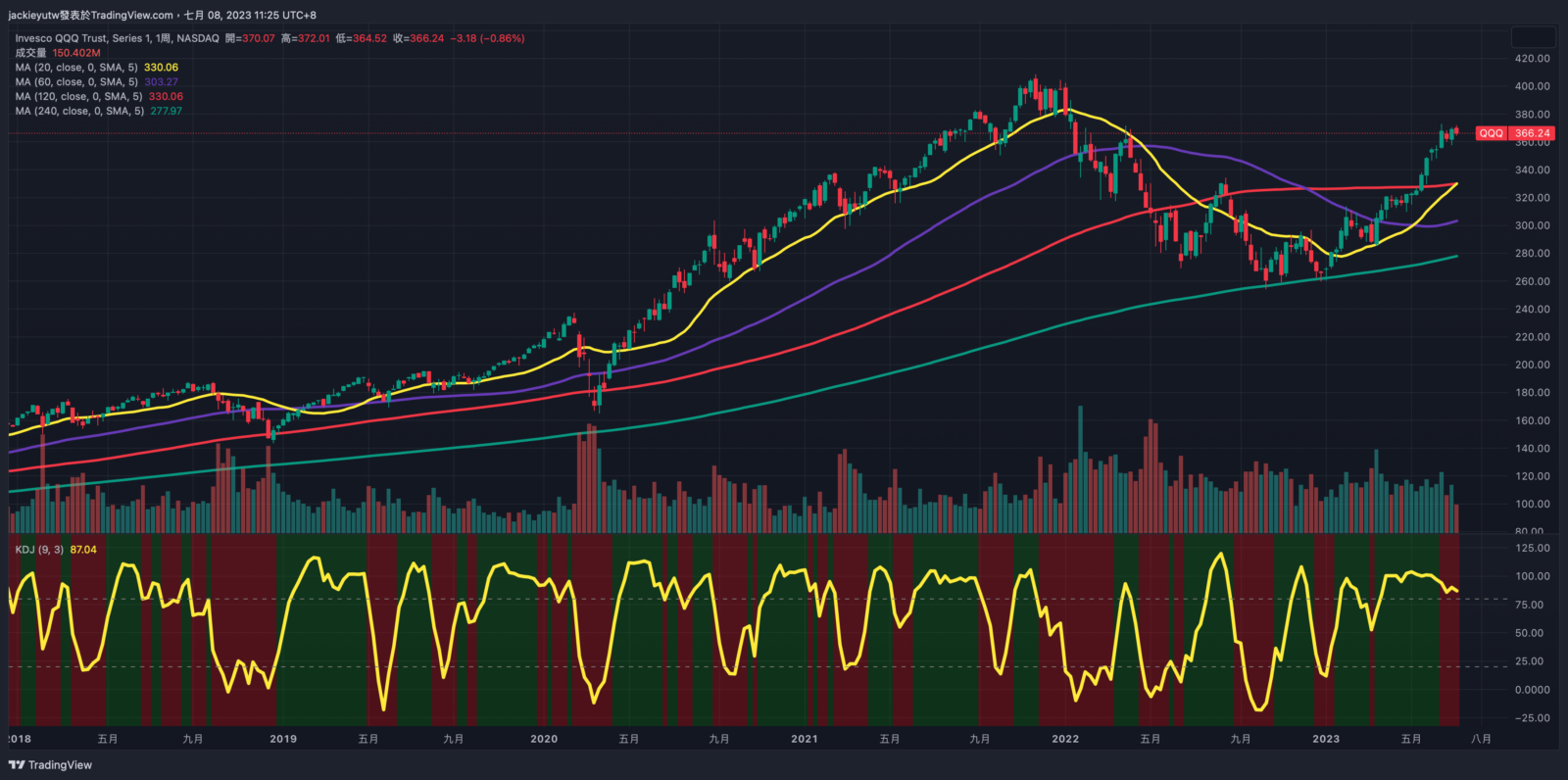Select the MA 120 indicator legend

point(78,97)
